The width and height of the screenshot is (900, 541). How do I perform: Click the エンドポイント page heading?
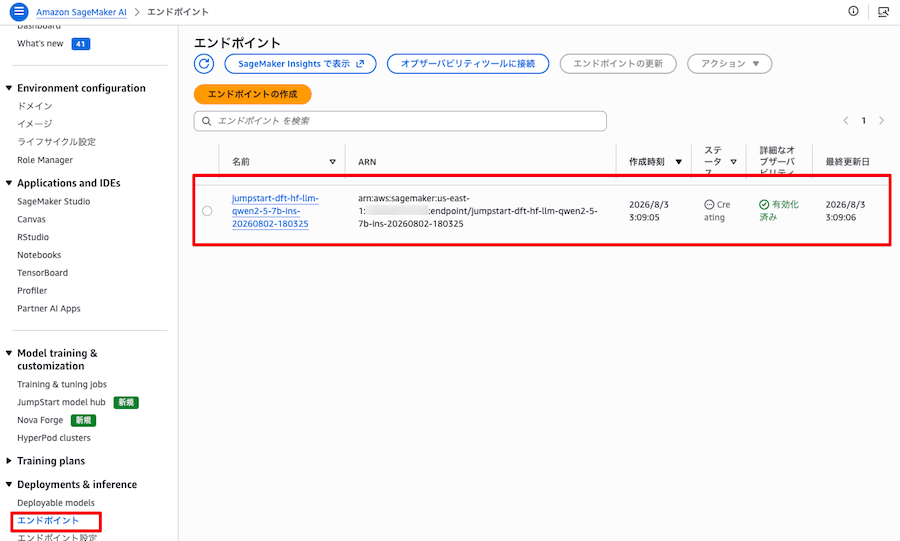click(237, 43)
